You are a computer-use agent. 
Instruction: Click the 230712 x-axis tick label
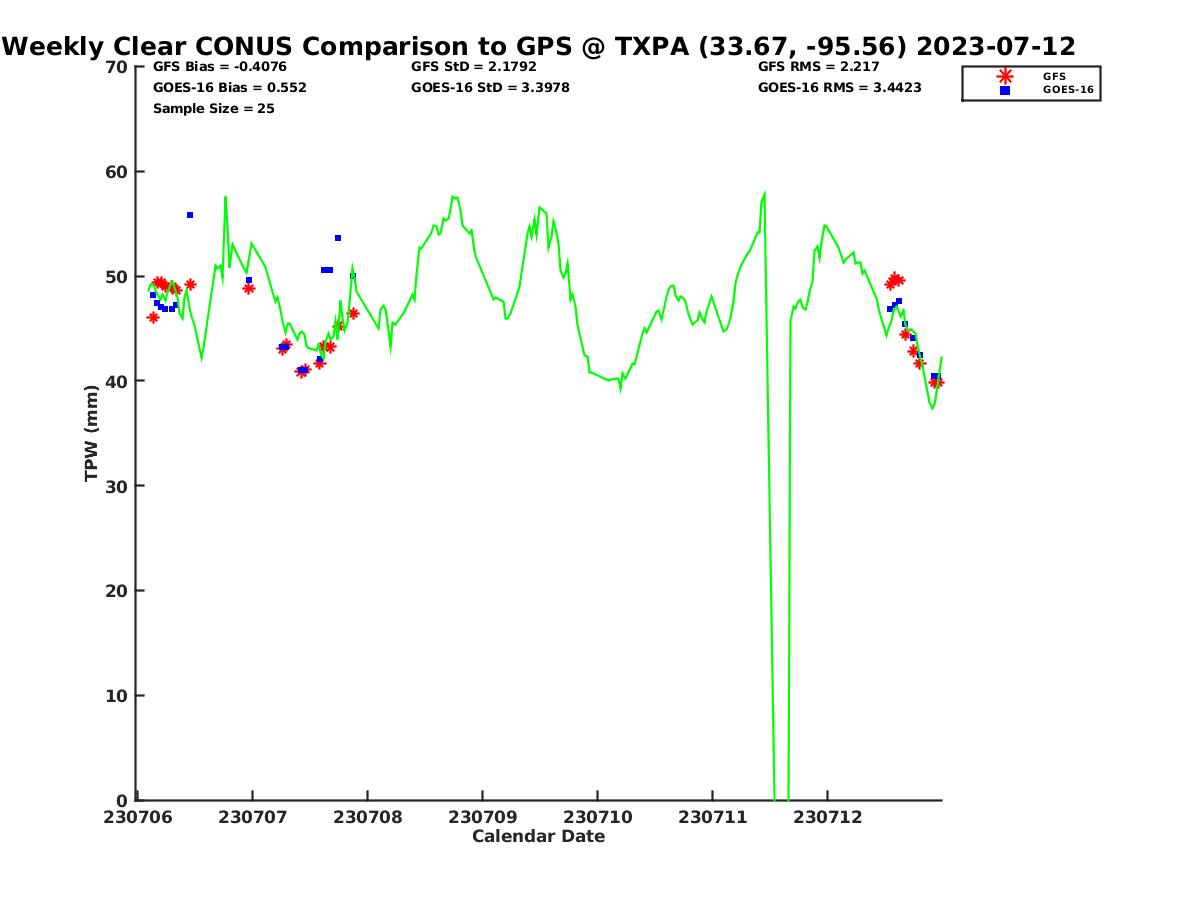[828, 817]
